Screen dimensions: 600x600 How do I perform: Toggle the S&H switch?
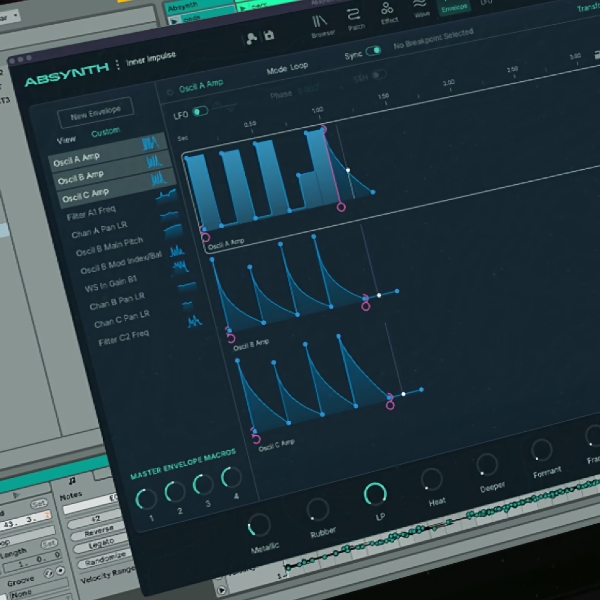[x=379, y=75]
